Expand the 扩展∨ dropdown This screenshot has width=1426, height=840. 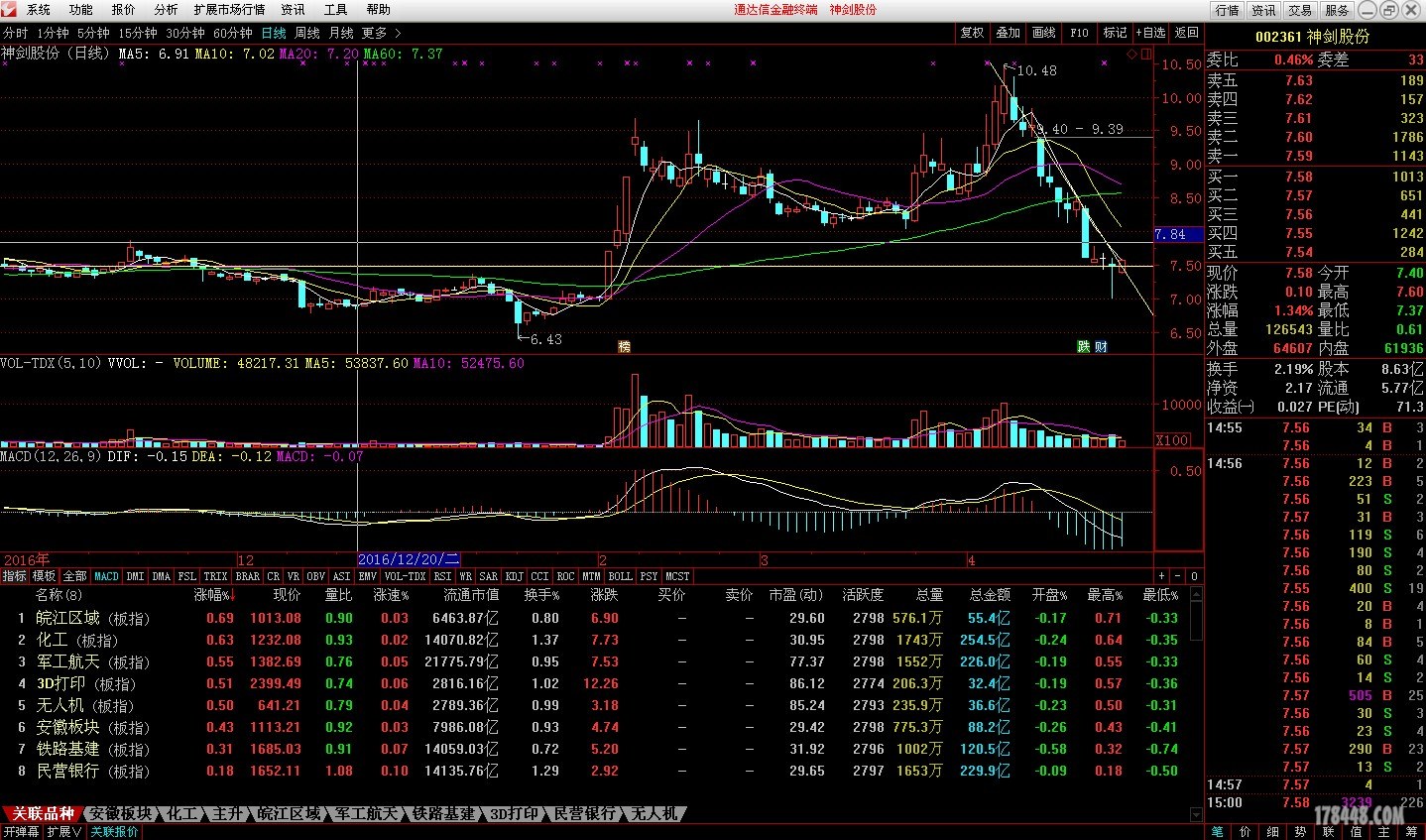pos(63,832)
